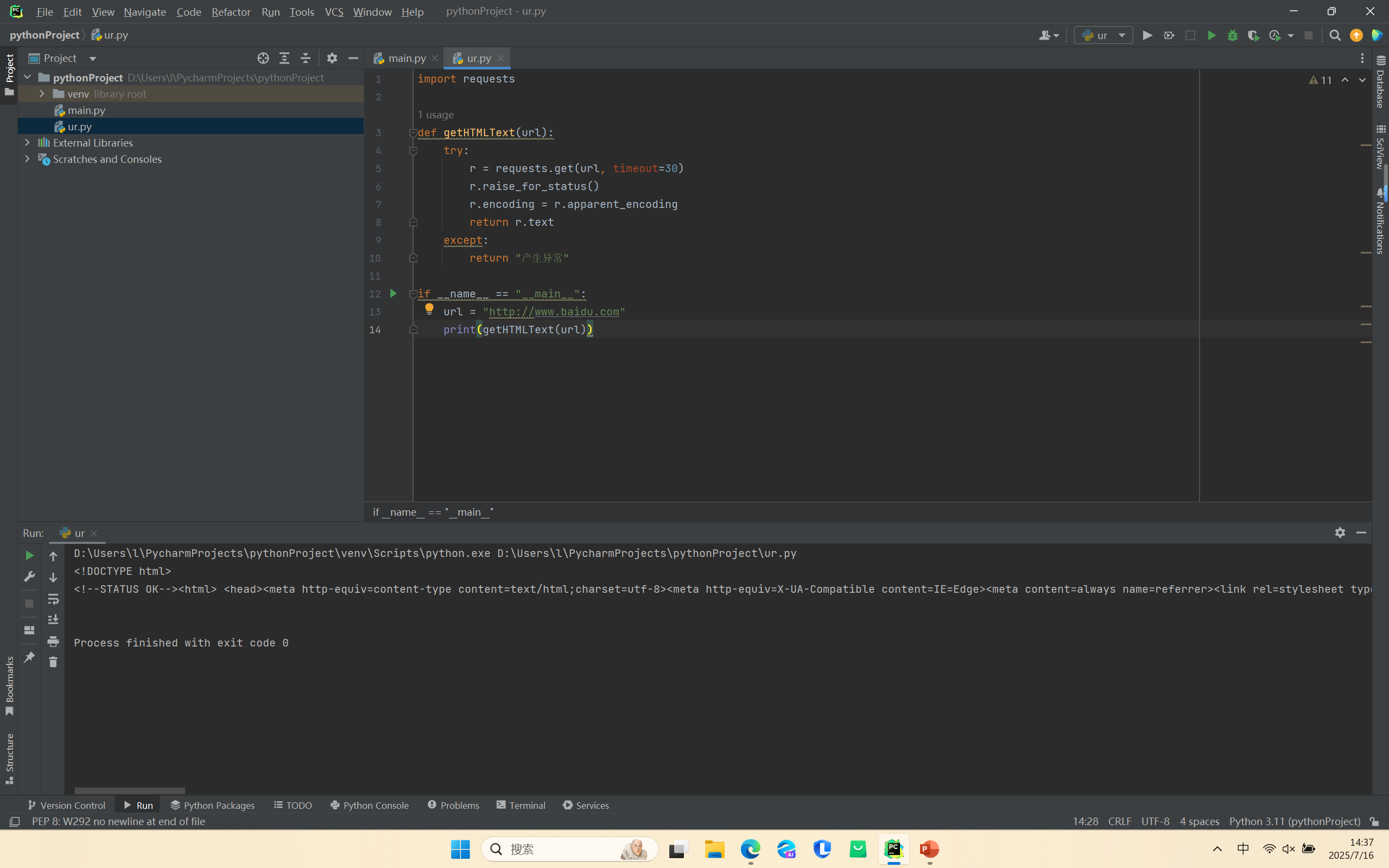Open the Database tool window

pyautogui.click(x=1380, y=82)
